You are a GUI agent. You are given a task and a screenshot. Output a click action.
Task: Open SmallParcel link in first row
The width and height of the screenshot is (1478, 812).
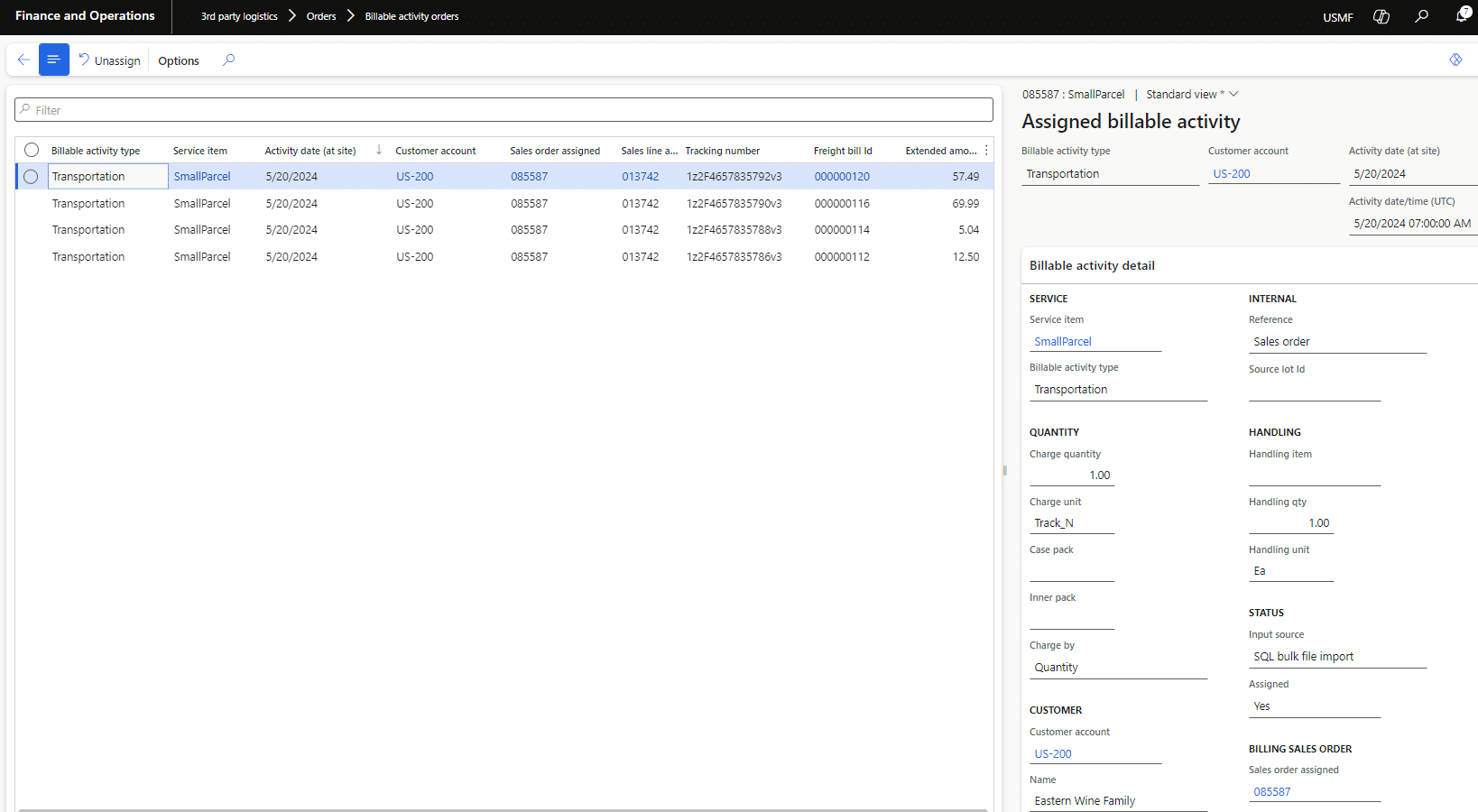(202, 177)
